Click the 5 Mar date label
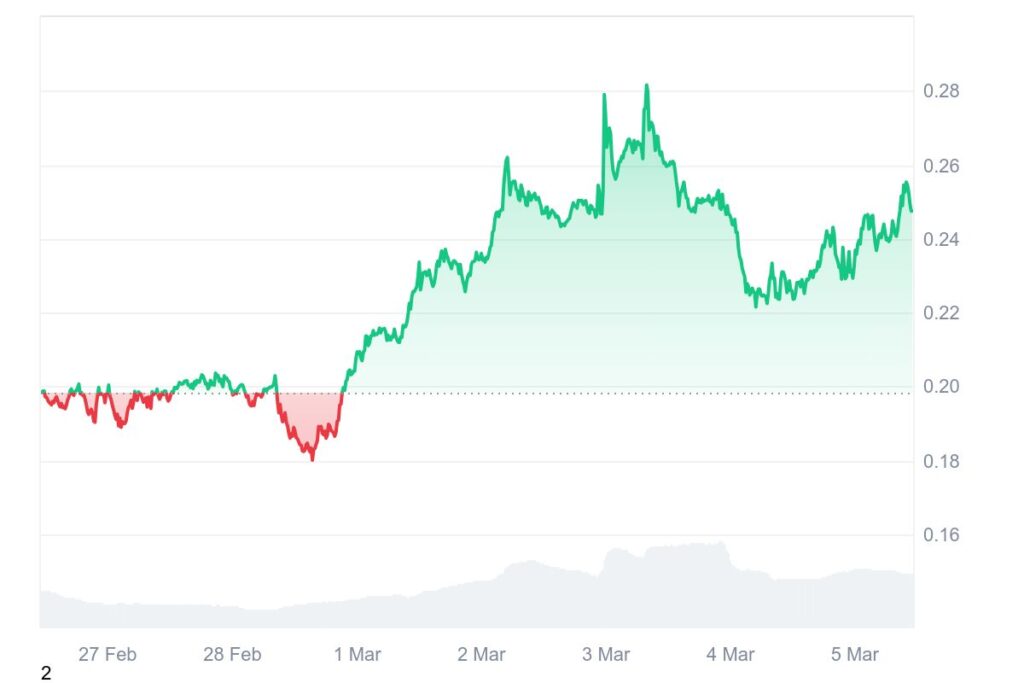This screenshot has height=683, width=1024. 855,655
